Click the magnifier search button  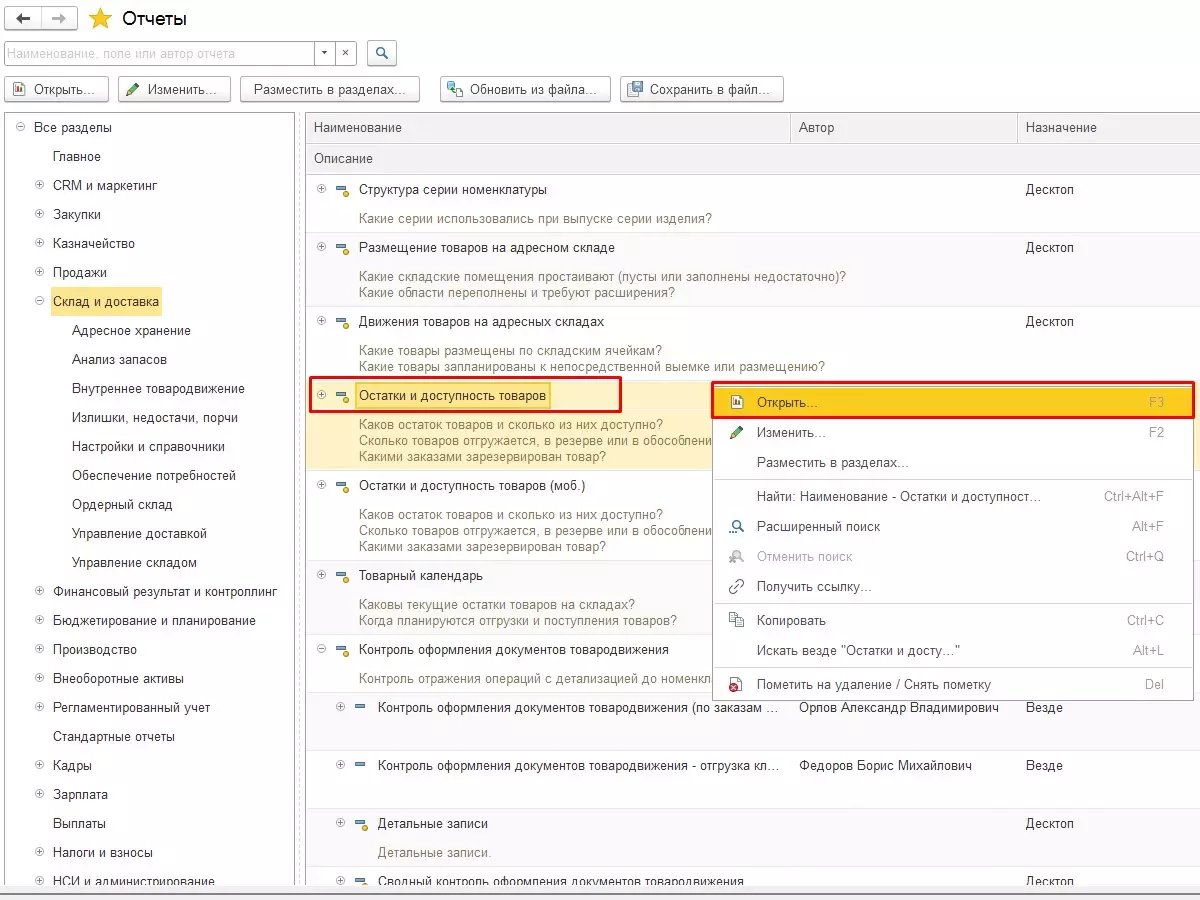tap(381, 53)
